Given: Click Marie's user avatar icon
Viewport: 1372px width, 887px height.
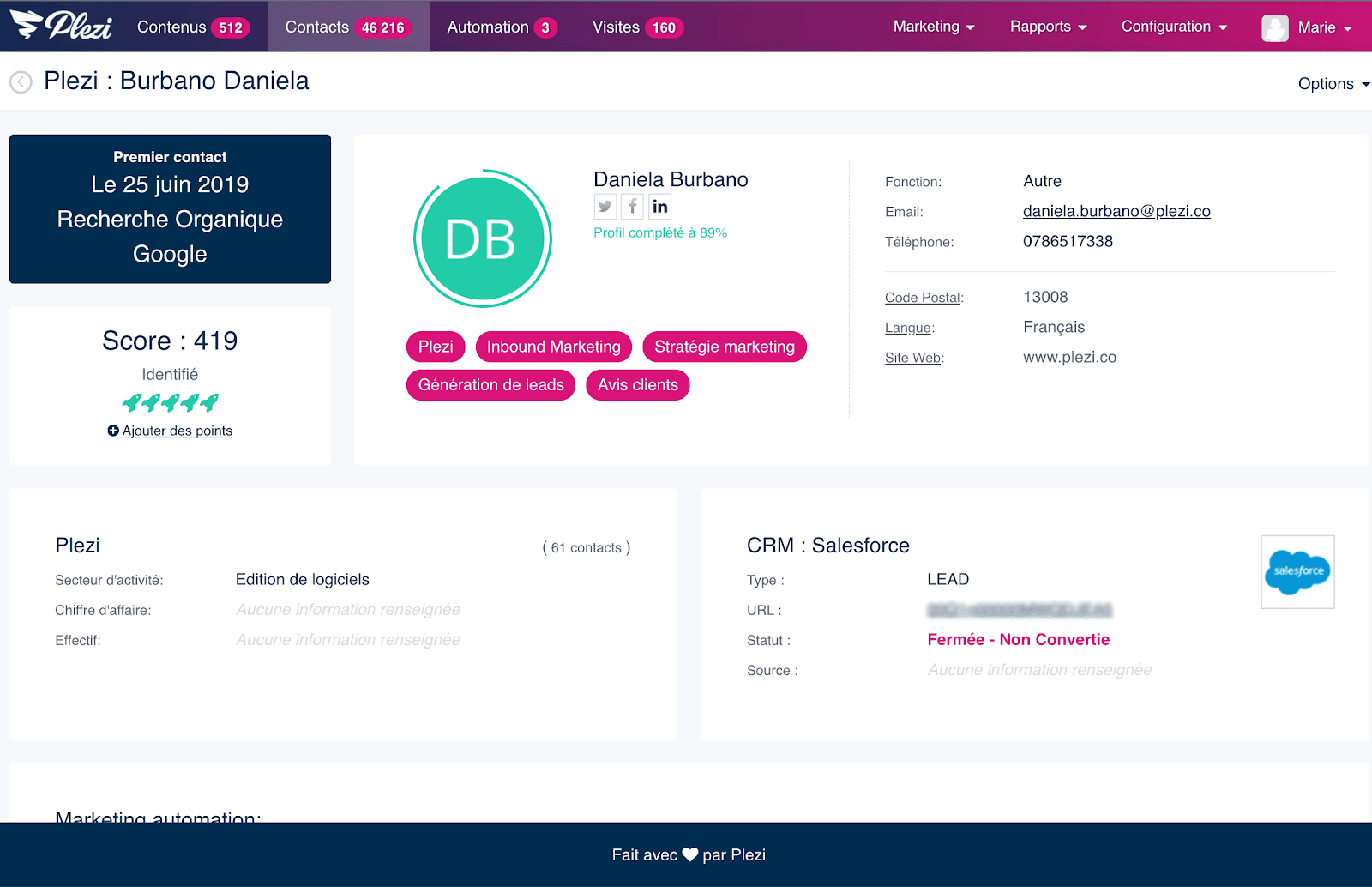Looking at the screenshot, I should [x=1275, y=27].
